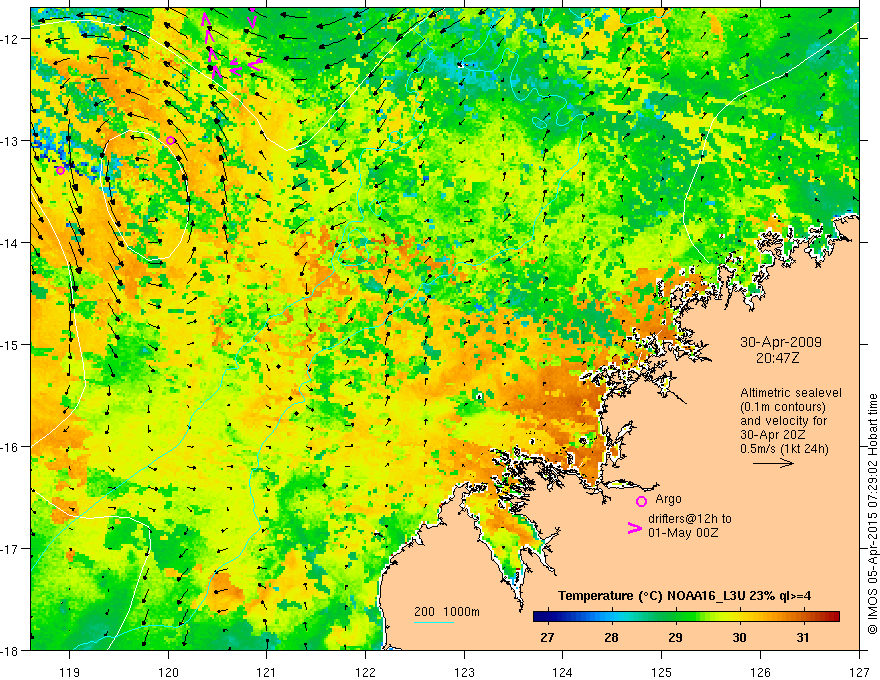Click the 124 longitude axis label
This screenshot has width=880, height=680.
tap(563, 672)
